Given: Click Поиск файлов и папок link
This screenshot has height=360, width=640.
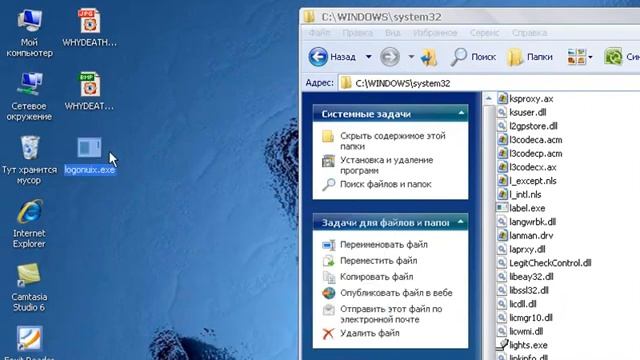Looking at the screenshot, I should tap(386, 184).
